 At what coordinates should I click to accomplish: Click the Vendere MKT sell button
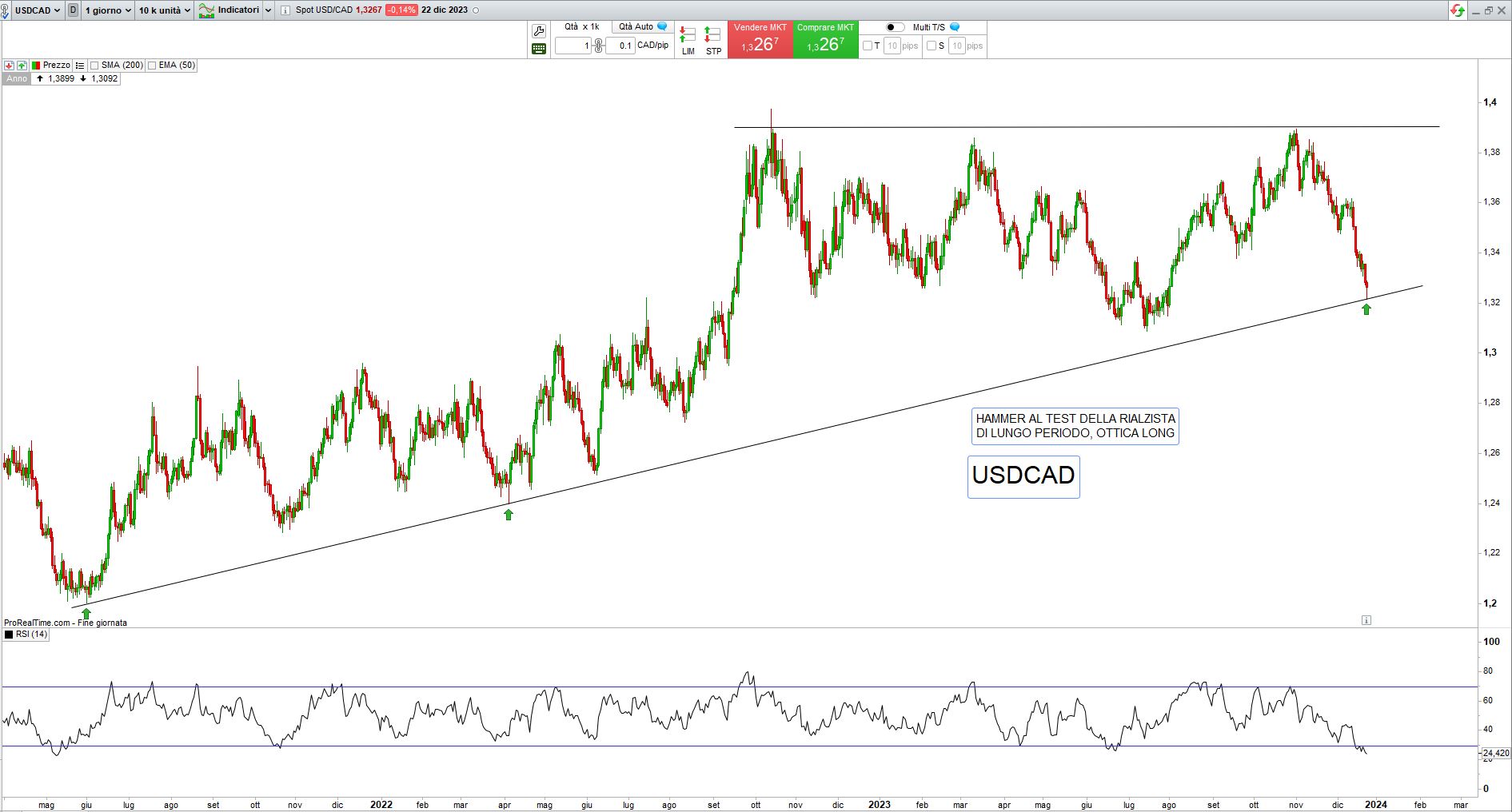tap(760, 39)
